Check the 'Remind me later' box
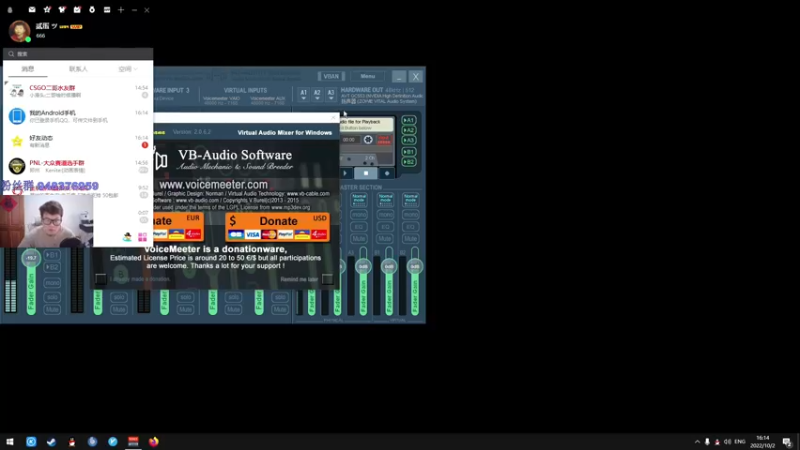The width and height of the screenshot is (800, 450). (328, 279)
